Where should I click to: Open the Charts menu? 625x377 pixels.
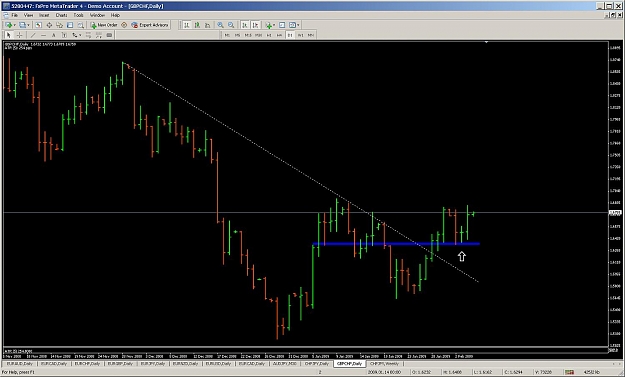61,15
